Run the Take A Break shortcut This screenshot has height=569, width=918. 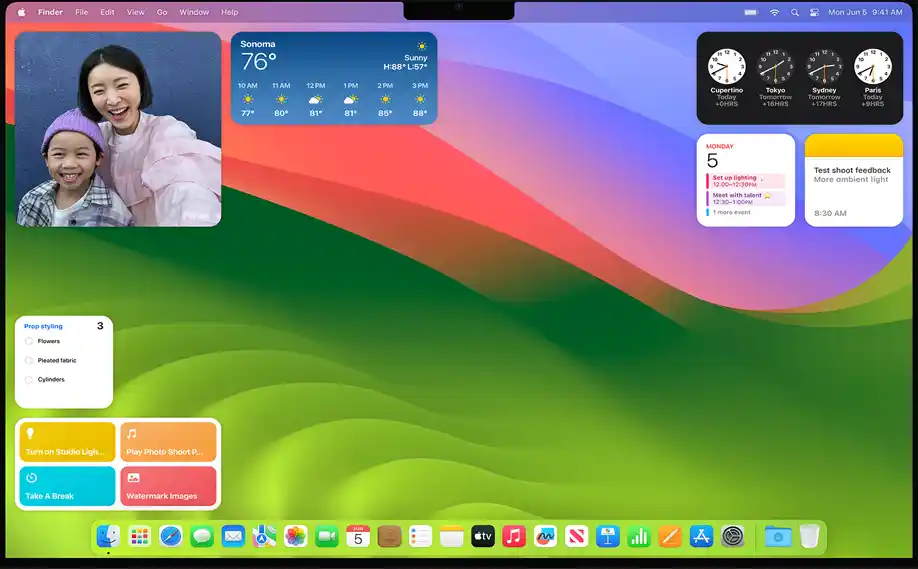coord(67,486)
